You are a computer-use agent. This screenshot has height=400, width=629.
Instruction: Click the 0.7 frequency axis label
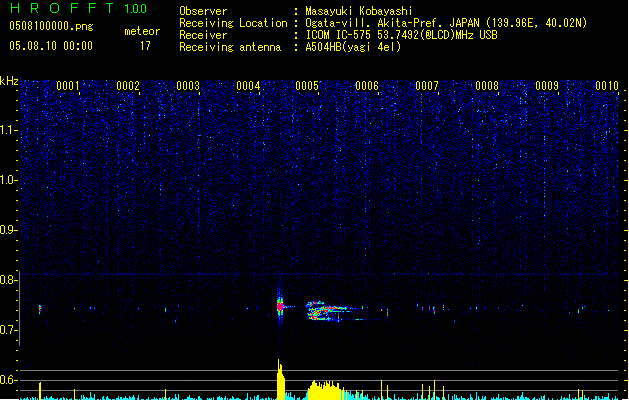click(8, 330)
